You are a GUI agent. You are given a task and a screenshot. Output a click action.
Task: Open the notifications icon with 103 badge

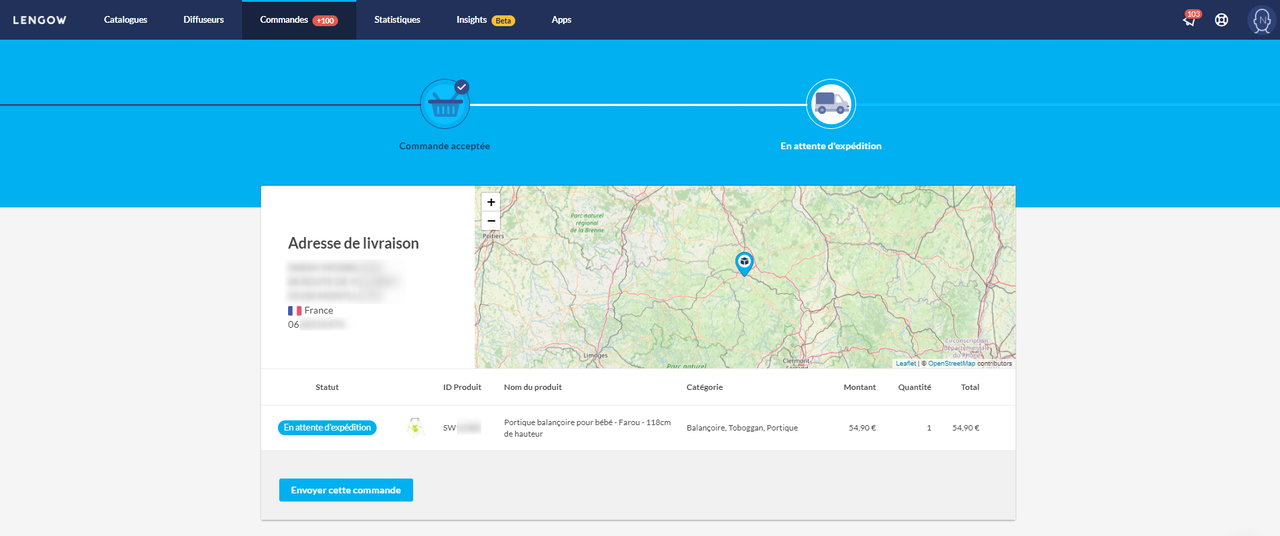coord(1190,19)
